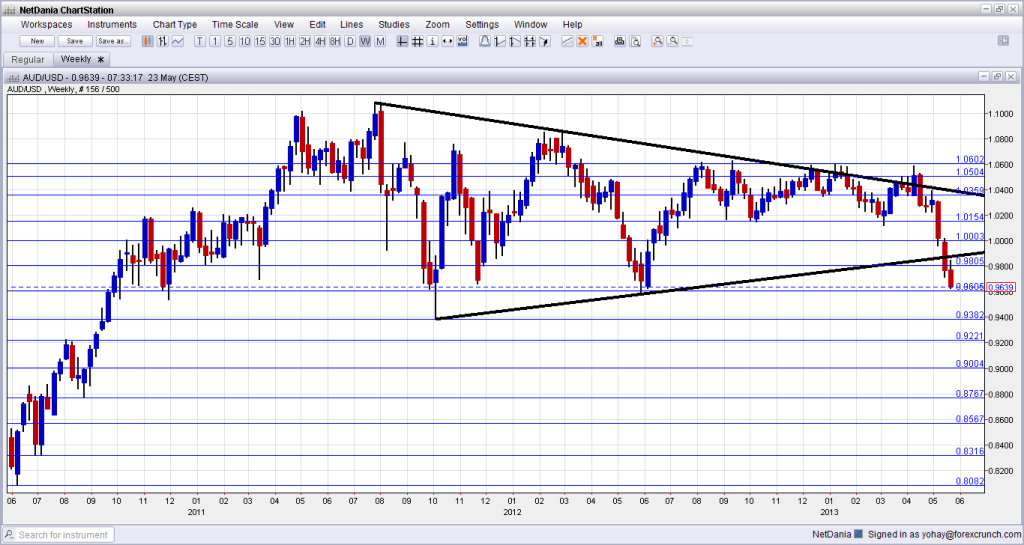The width and height of the screenshot is (1024, 545).
Task: Switch to 30-minute time scale
Action: coord(275,41)
